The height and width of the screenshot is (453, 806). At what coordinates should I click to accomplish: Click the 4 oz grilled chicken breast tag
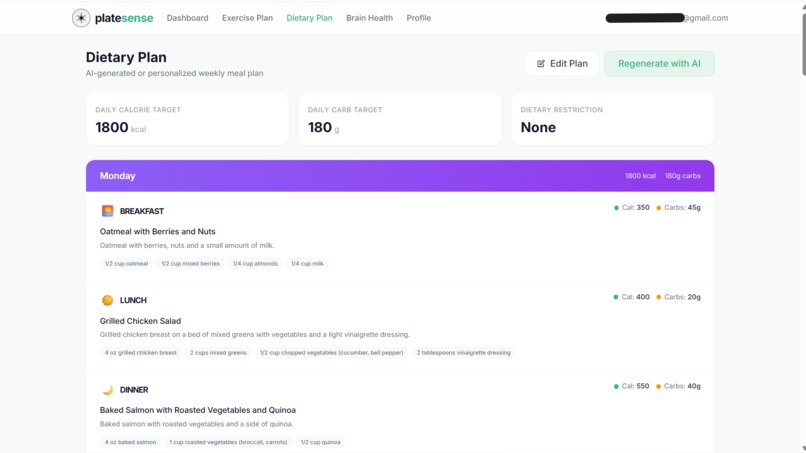point(141,353)
